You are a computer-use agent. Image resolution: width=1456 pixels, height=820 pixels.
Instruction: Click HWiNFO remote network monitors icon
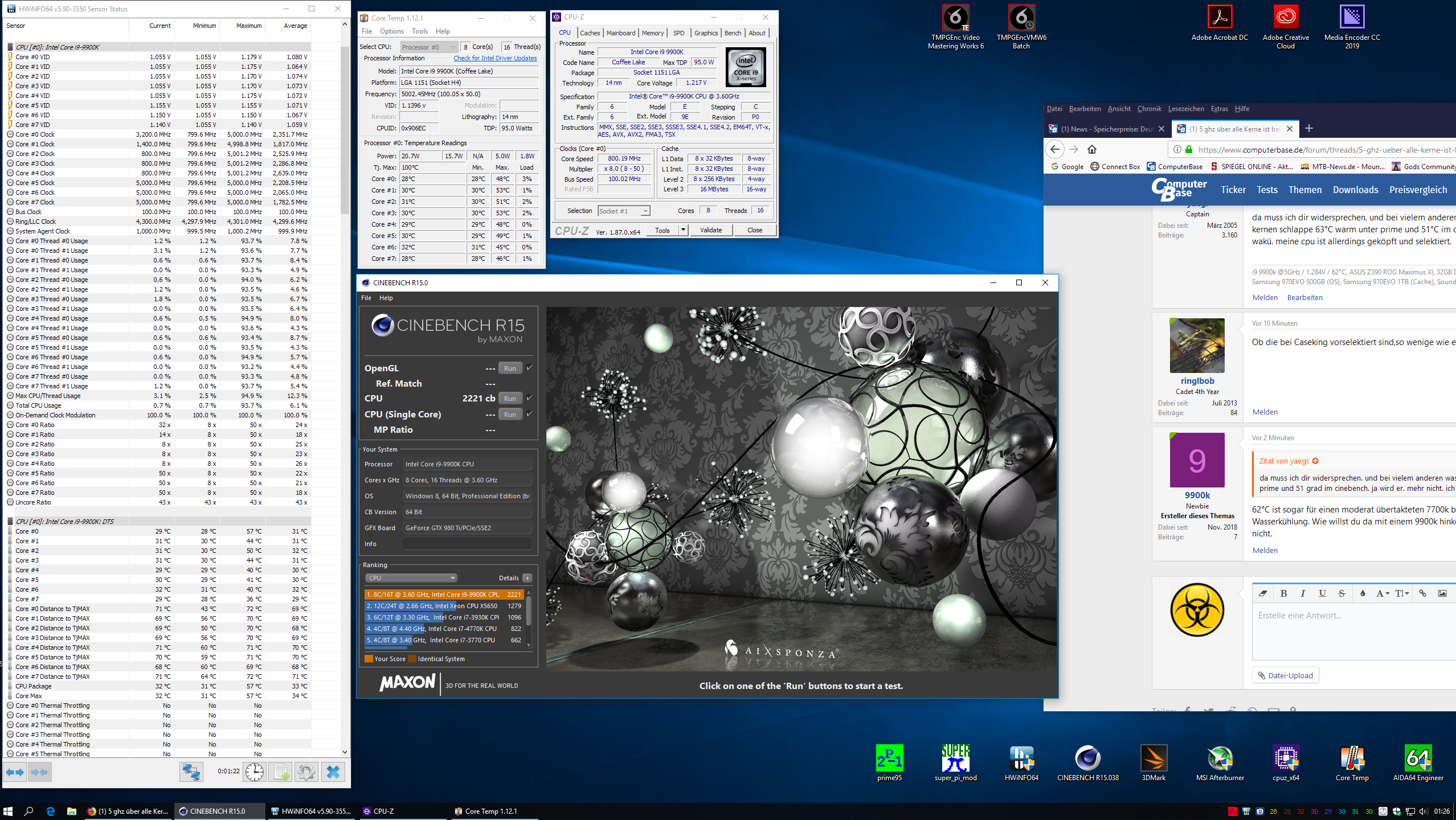point(191,772)
